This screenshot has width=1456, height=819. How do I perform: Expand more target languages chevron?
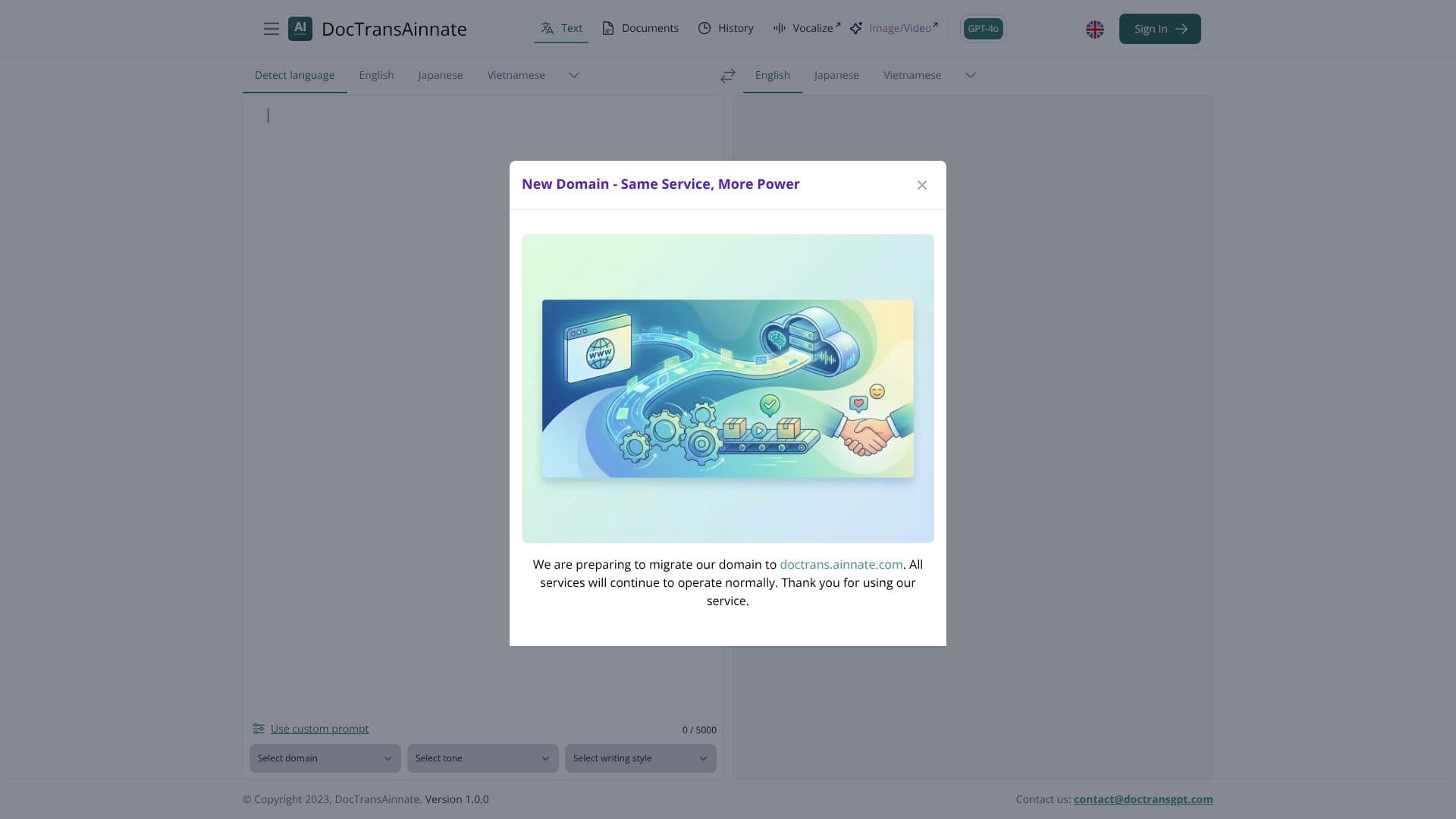(970, 75)
